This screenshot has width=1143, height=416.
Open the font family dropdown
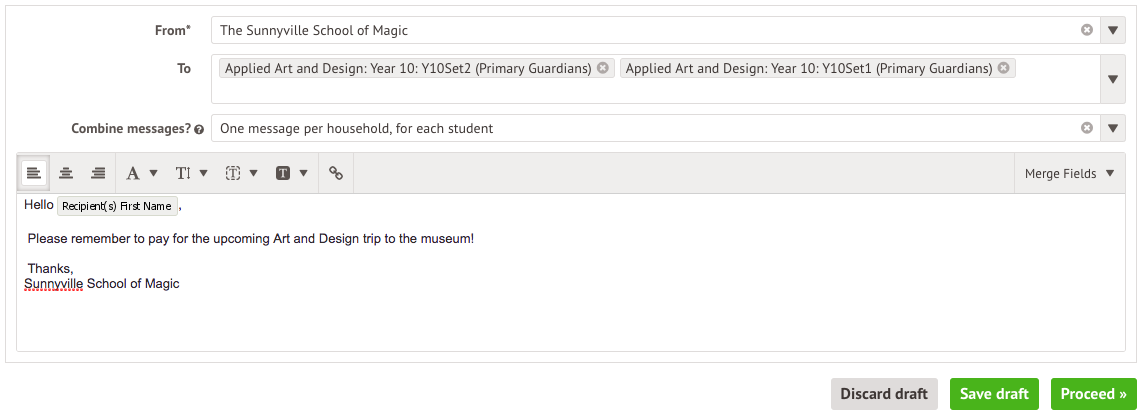pyautogui.click(x=141, y=173)
